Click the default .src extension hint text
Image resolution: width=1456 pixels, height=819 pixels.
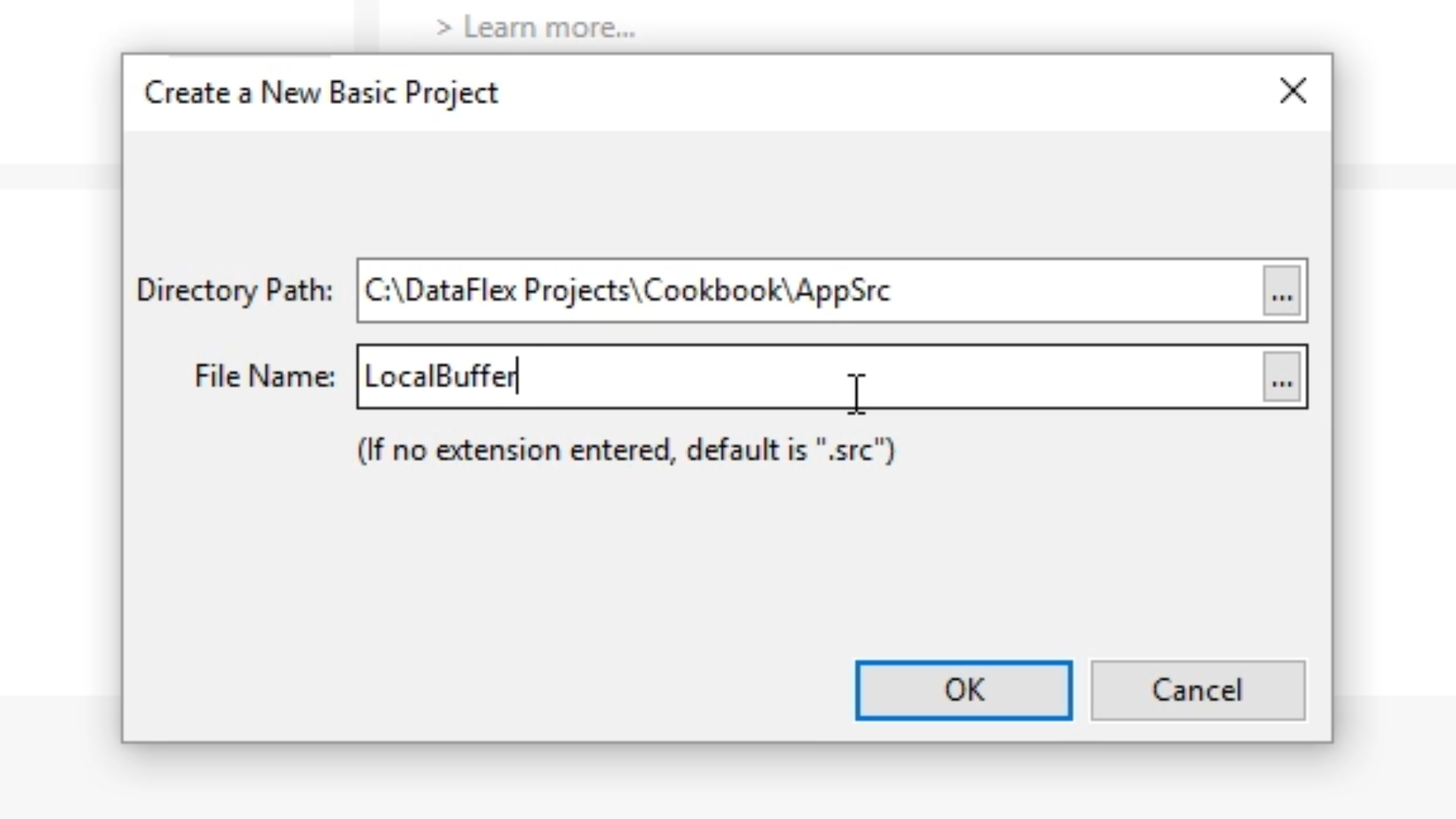[x=626, y=450]
